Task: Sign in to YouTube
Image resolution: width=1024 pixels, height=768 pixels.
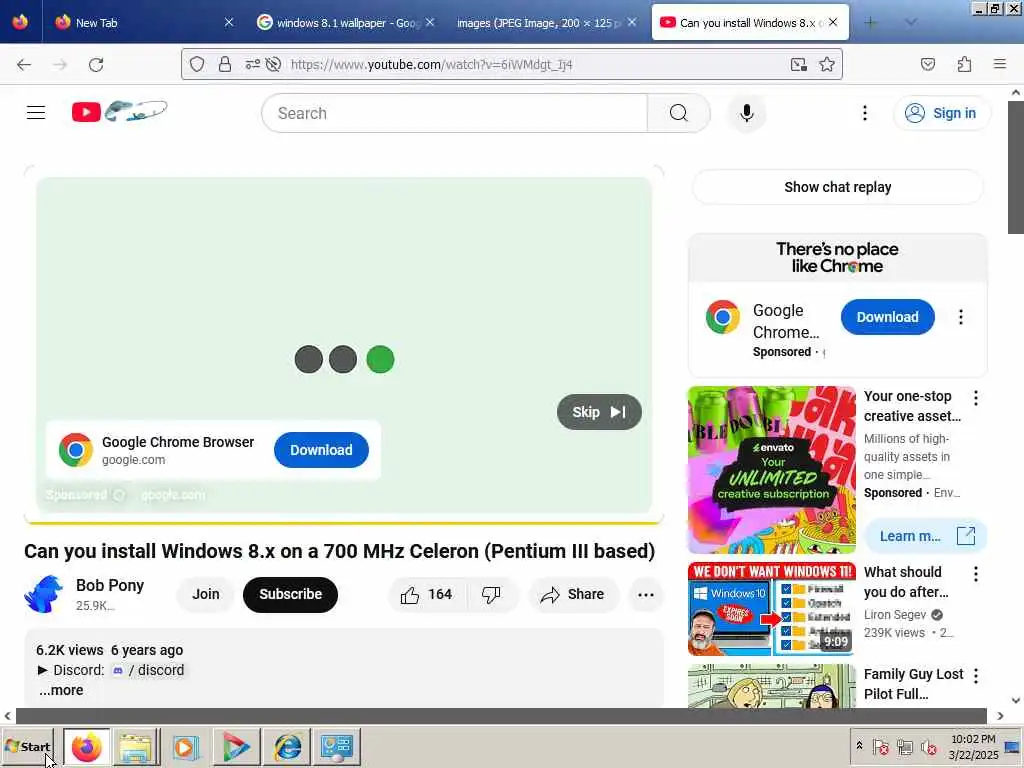Action: click(942, 113)
